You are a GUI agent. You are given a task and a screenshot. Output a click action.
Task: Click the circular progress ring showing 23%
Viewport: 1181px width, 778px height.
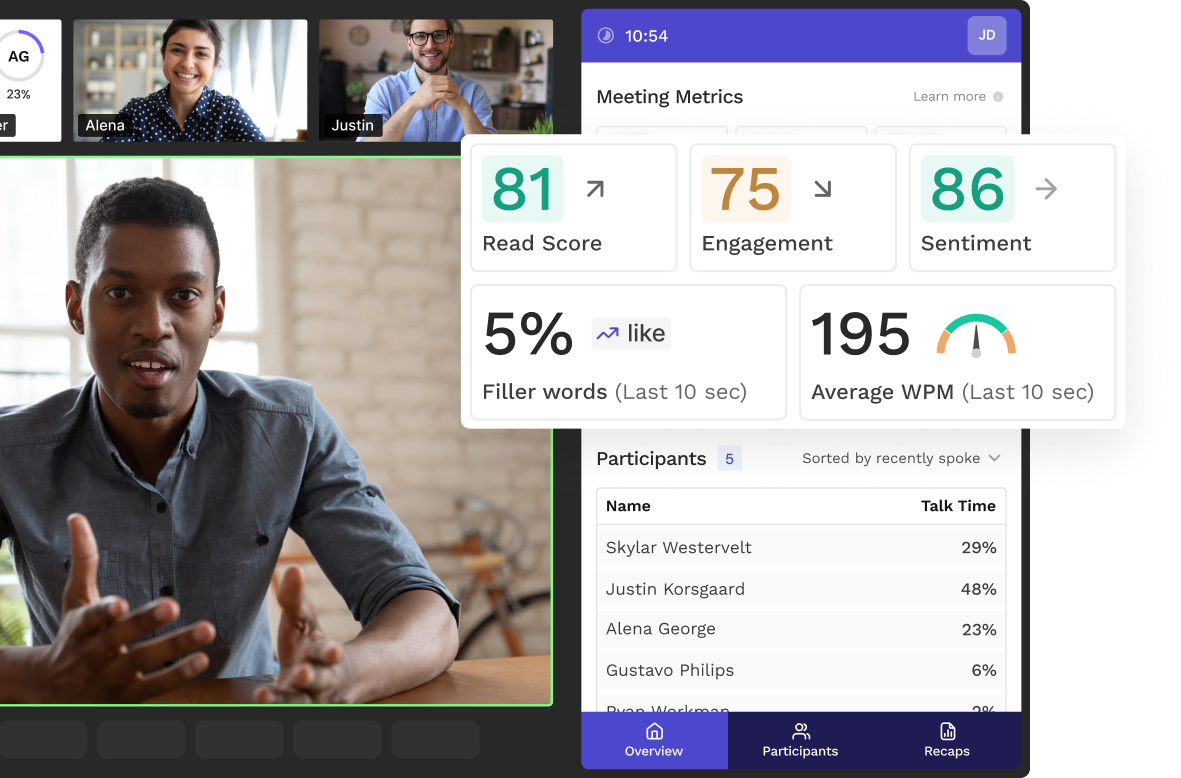(20, 57)
